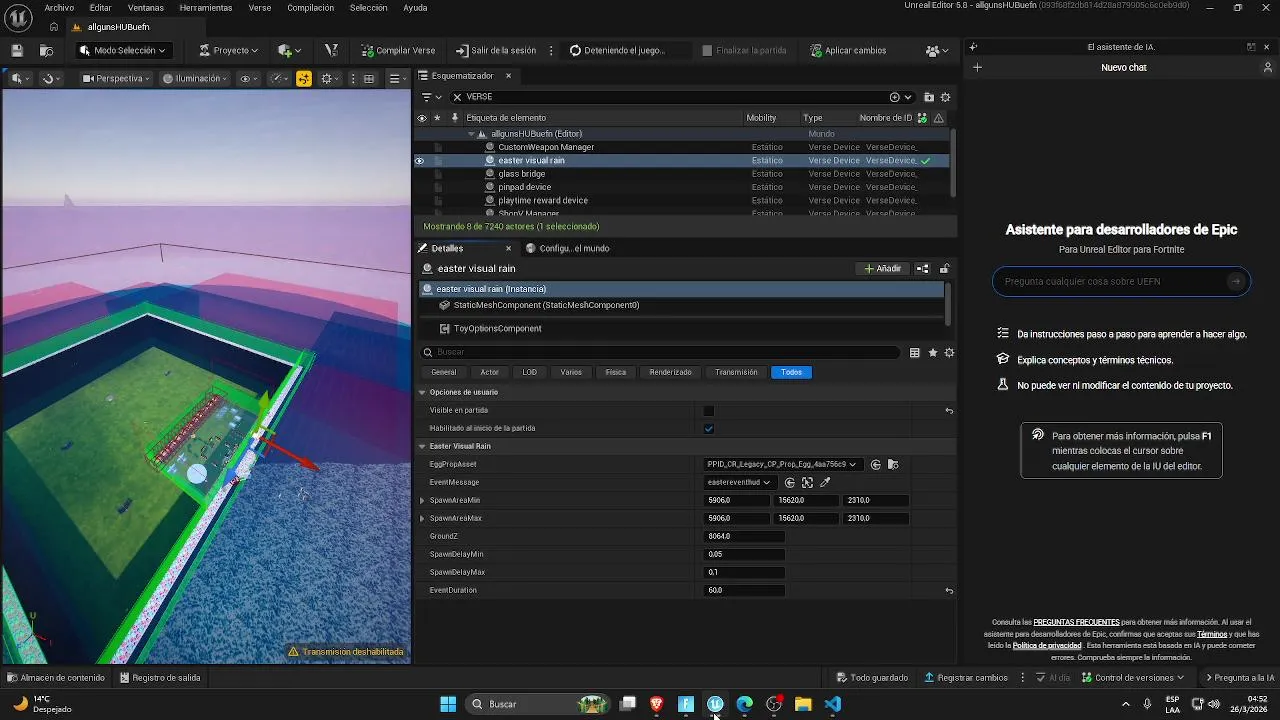This screenshot has width=1280, height=720.
Task: Click the save level icon
Action: (x=17, y=50)
